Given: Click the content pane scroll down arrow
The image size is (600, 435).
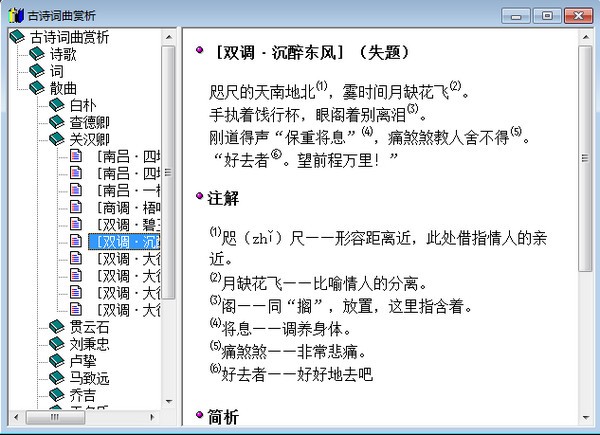Looking at the screenshot, I should point(585,418).
